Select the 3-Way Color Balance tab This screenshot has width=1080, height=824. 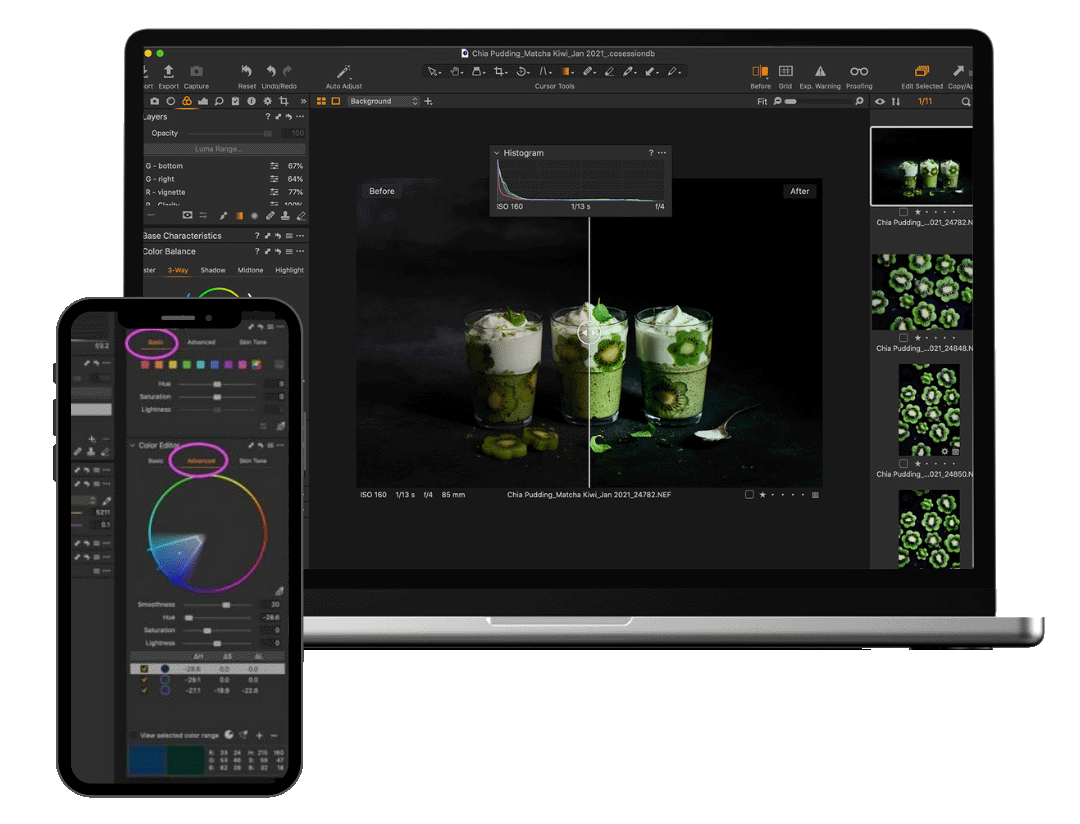[x=178, y=270]
